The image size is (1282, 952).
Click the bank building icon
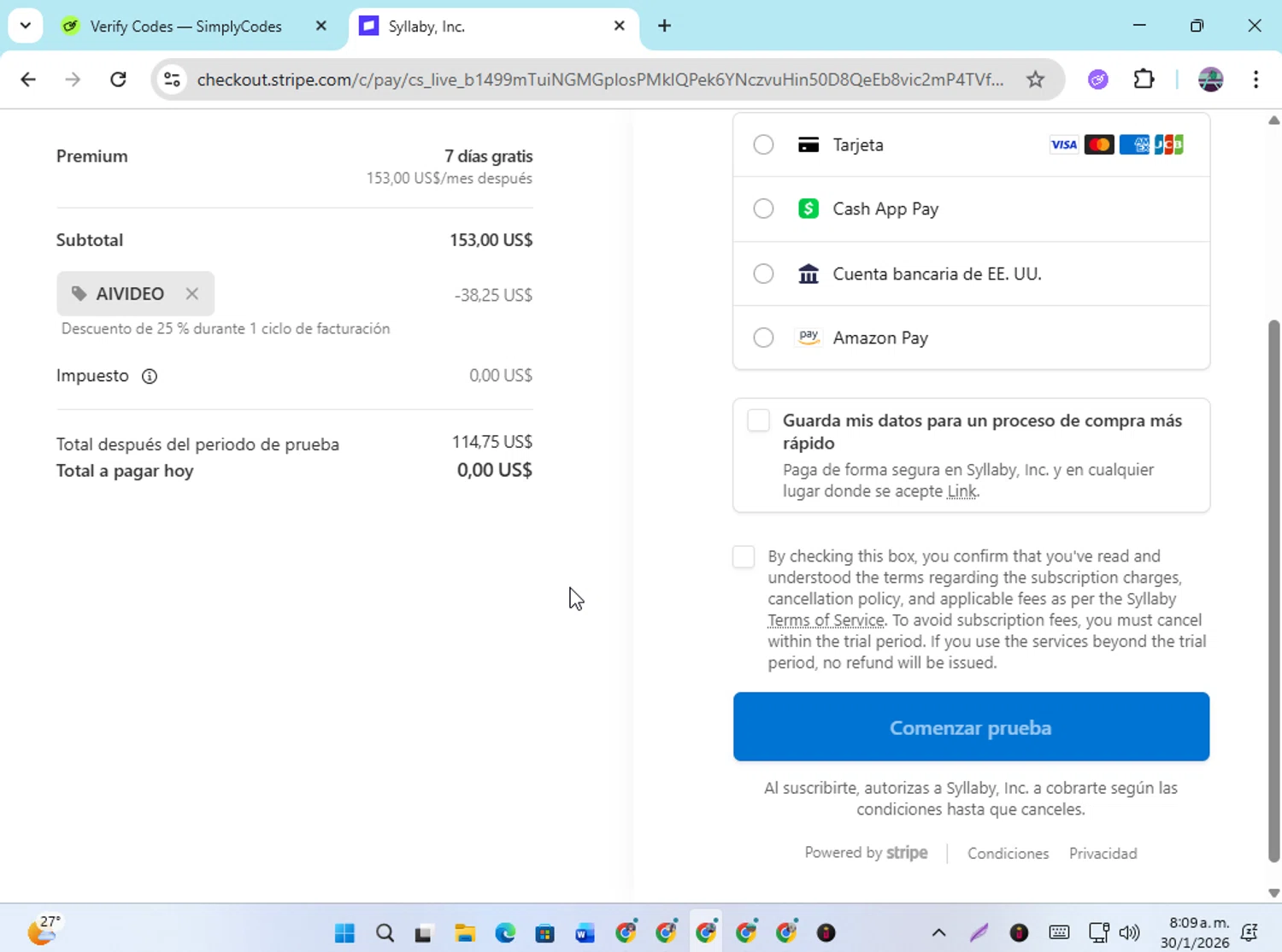click(x=809, y=273)
